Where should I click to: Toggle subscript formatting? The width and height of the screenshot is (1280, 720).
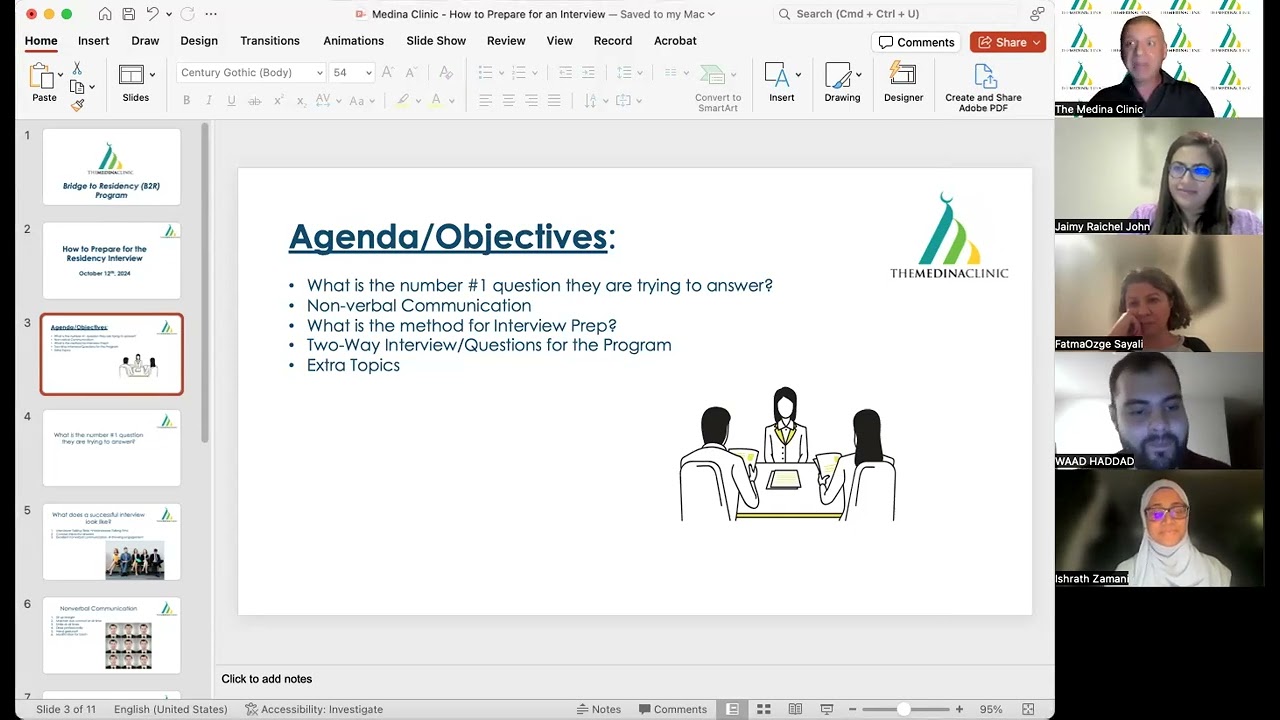pos(300,101)
